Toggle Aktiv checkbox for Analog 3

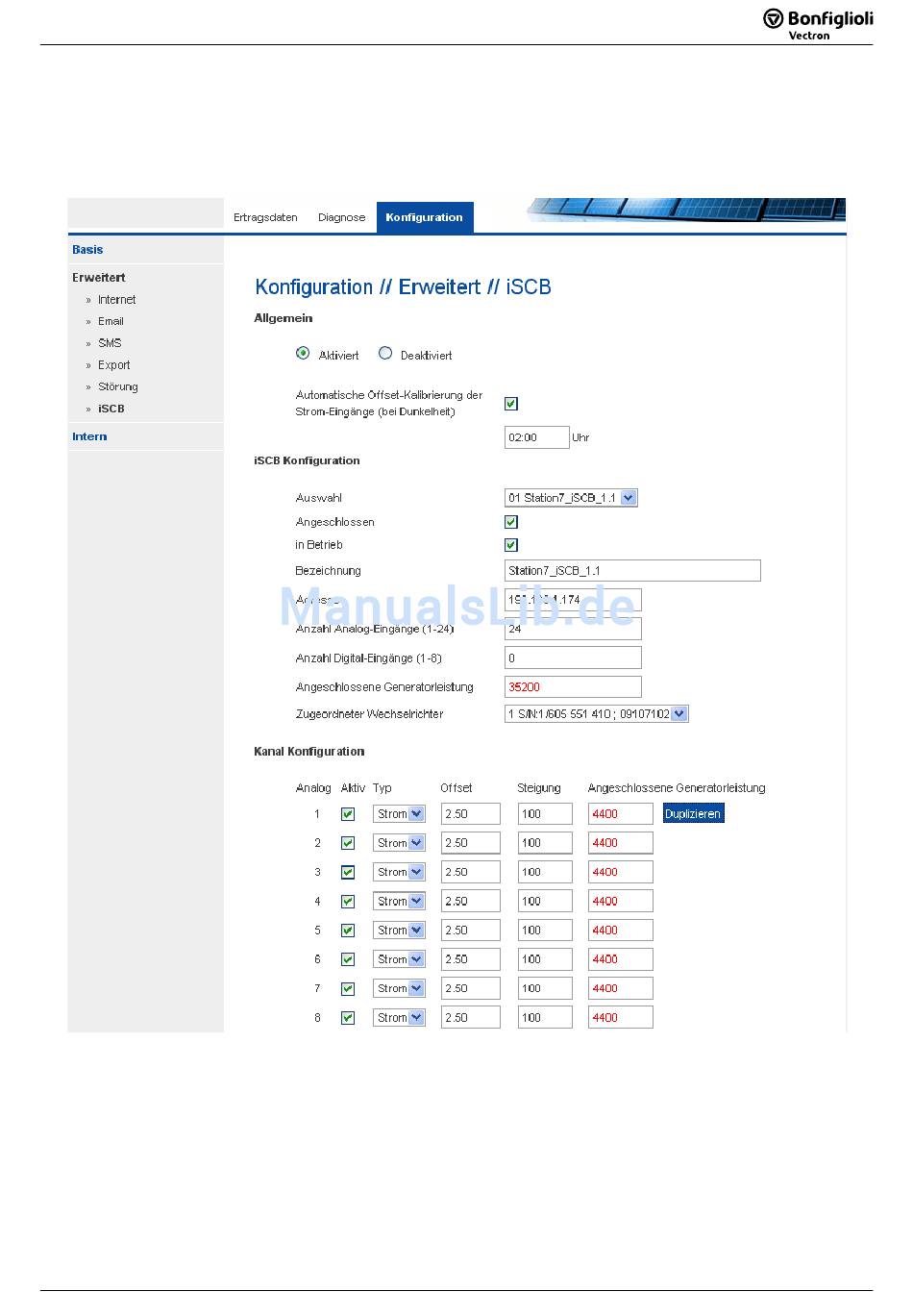click(x=348, y=873)
